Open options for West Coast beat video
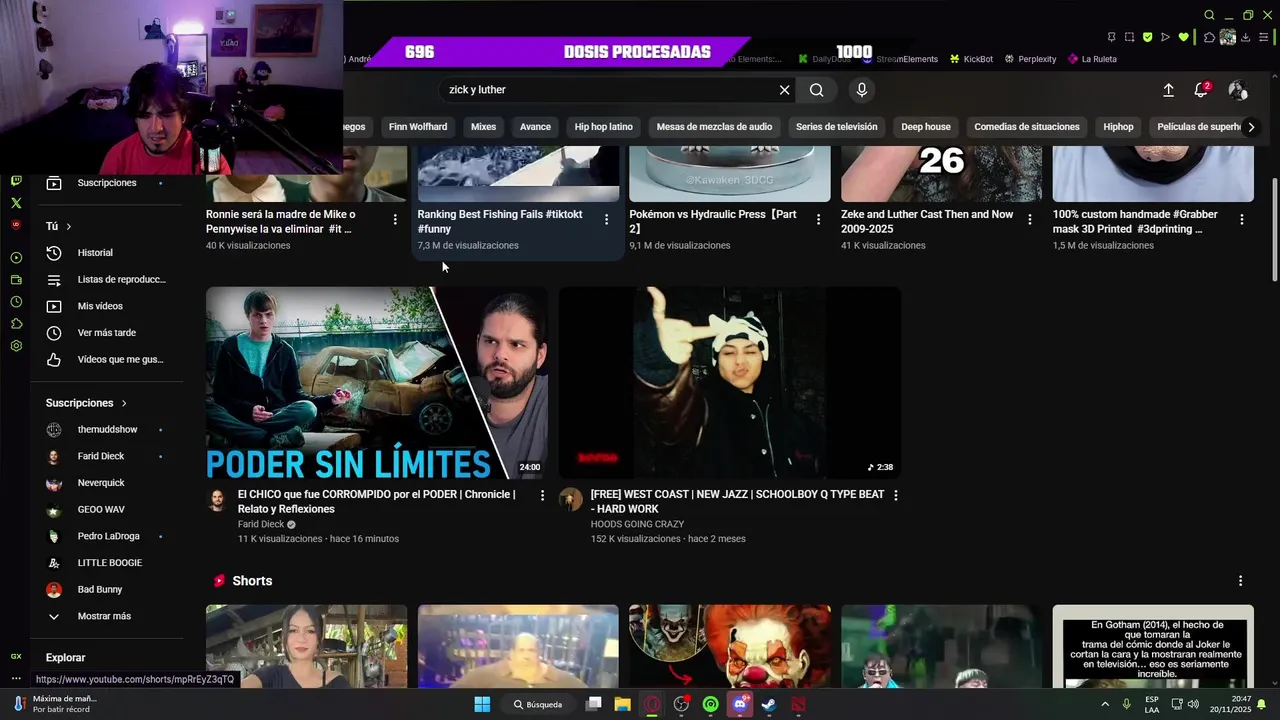The image size is (1280, 720). tap(895, 495)
